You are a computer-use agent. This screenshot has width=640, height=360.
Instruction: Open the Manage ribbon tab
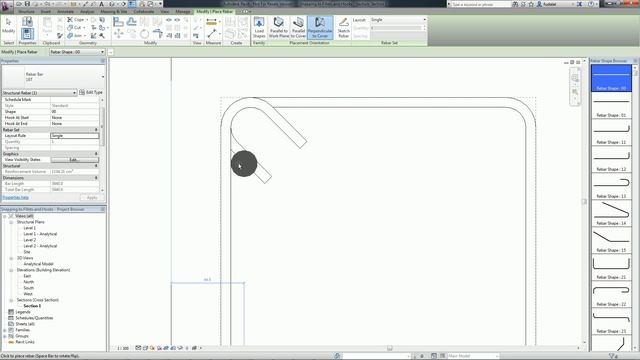183,12
